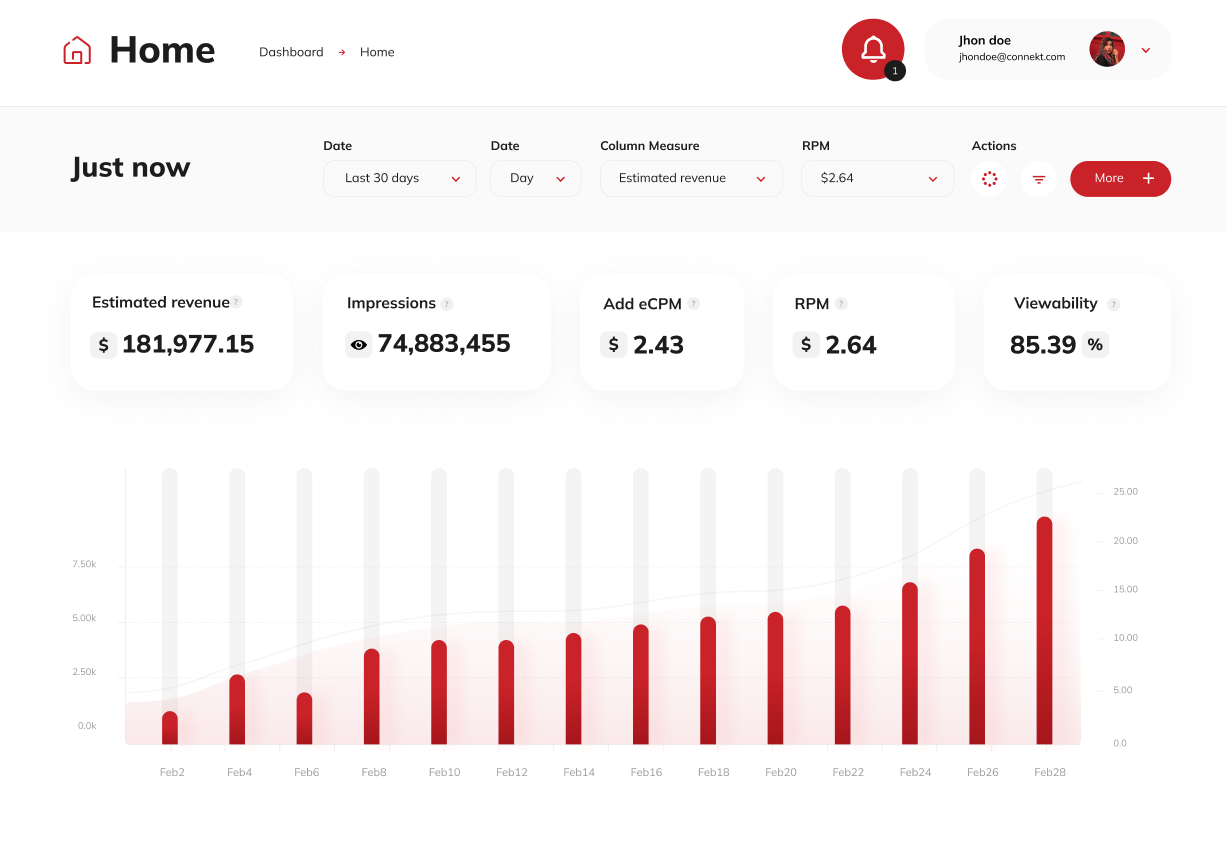Click the 85.39 viewability value
The height and width of the screenshot is (844, 1226).
[1043, 345]
